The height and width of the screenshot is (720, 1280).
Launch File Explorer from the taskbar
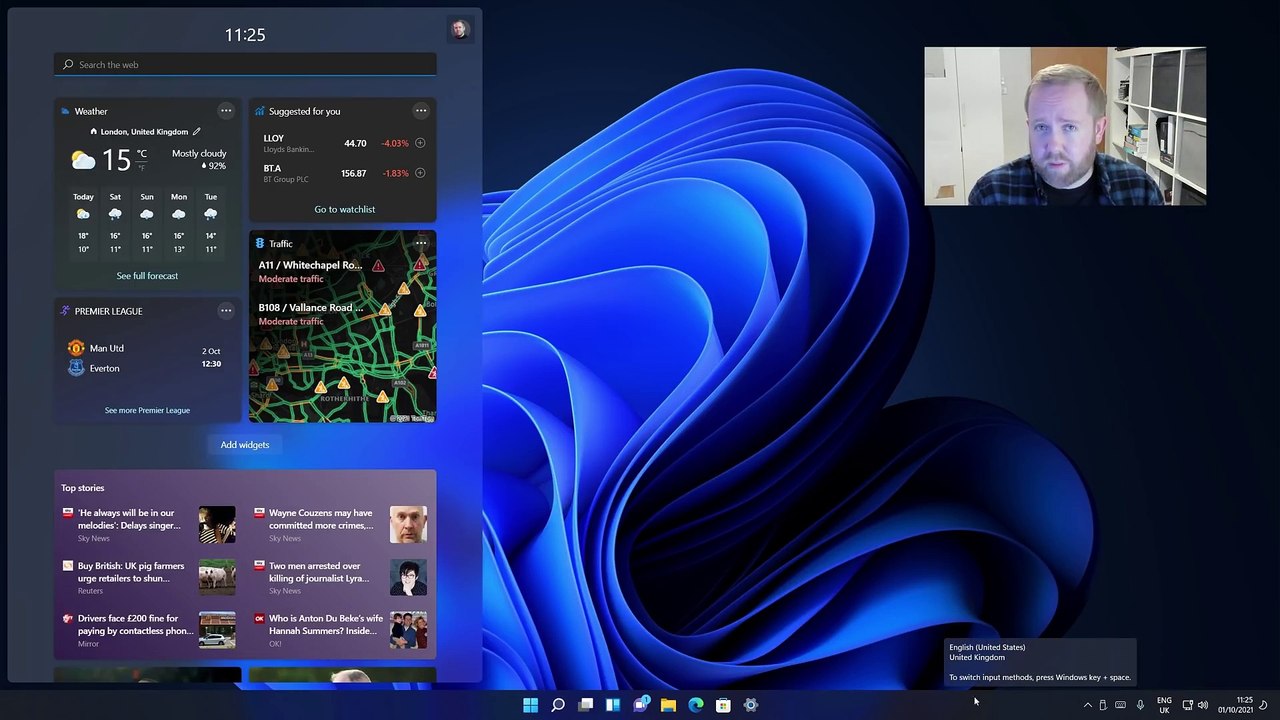(x=668, y=705)
